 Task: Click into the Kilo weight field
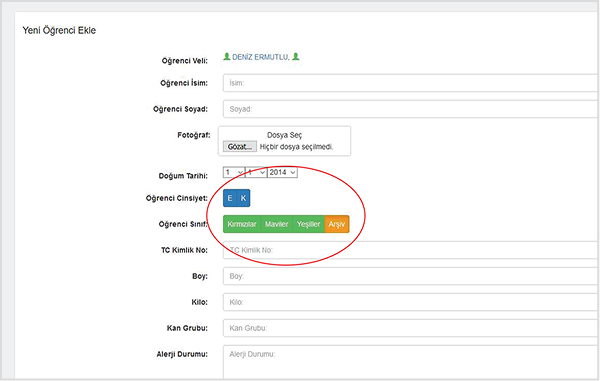click(411, 302)
